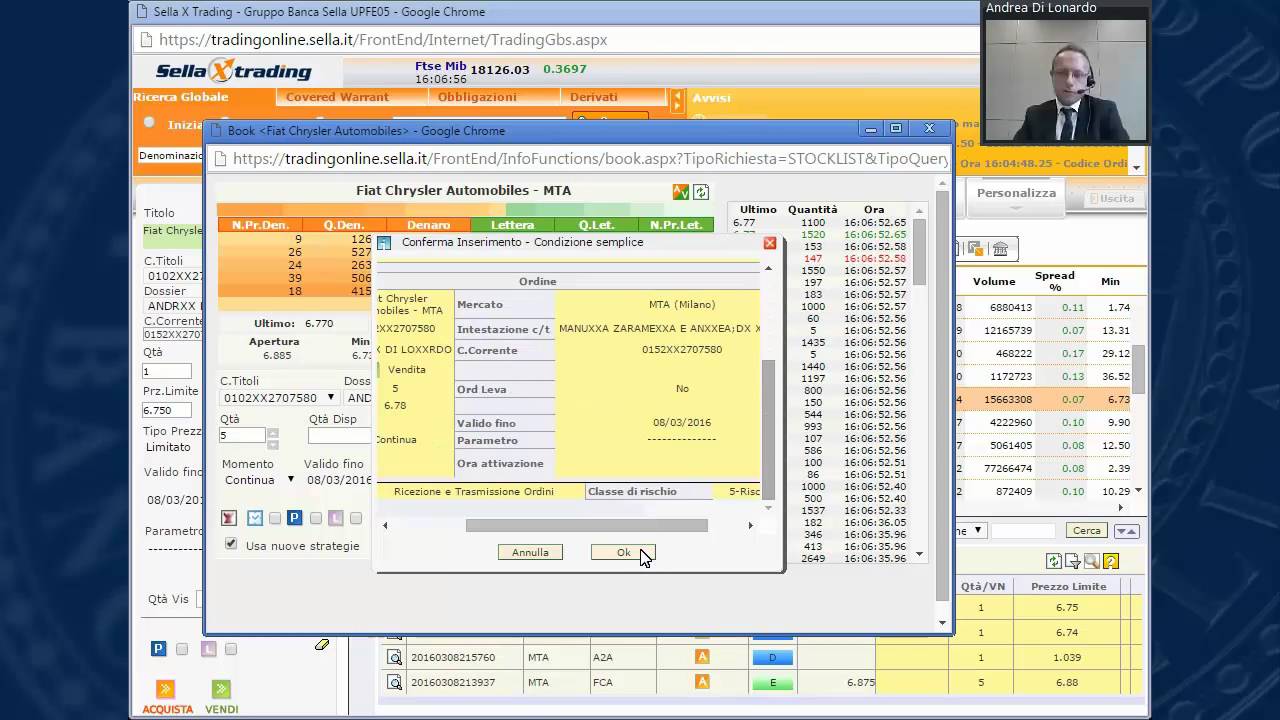The image size is (1280, 720).
Task: Open the Covered Warrant tab
Action: [x=337, y=97]
